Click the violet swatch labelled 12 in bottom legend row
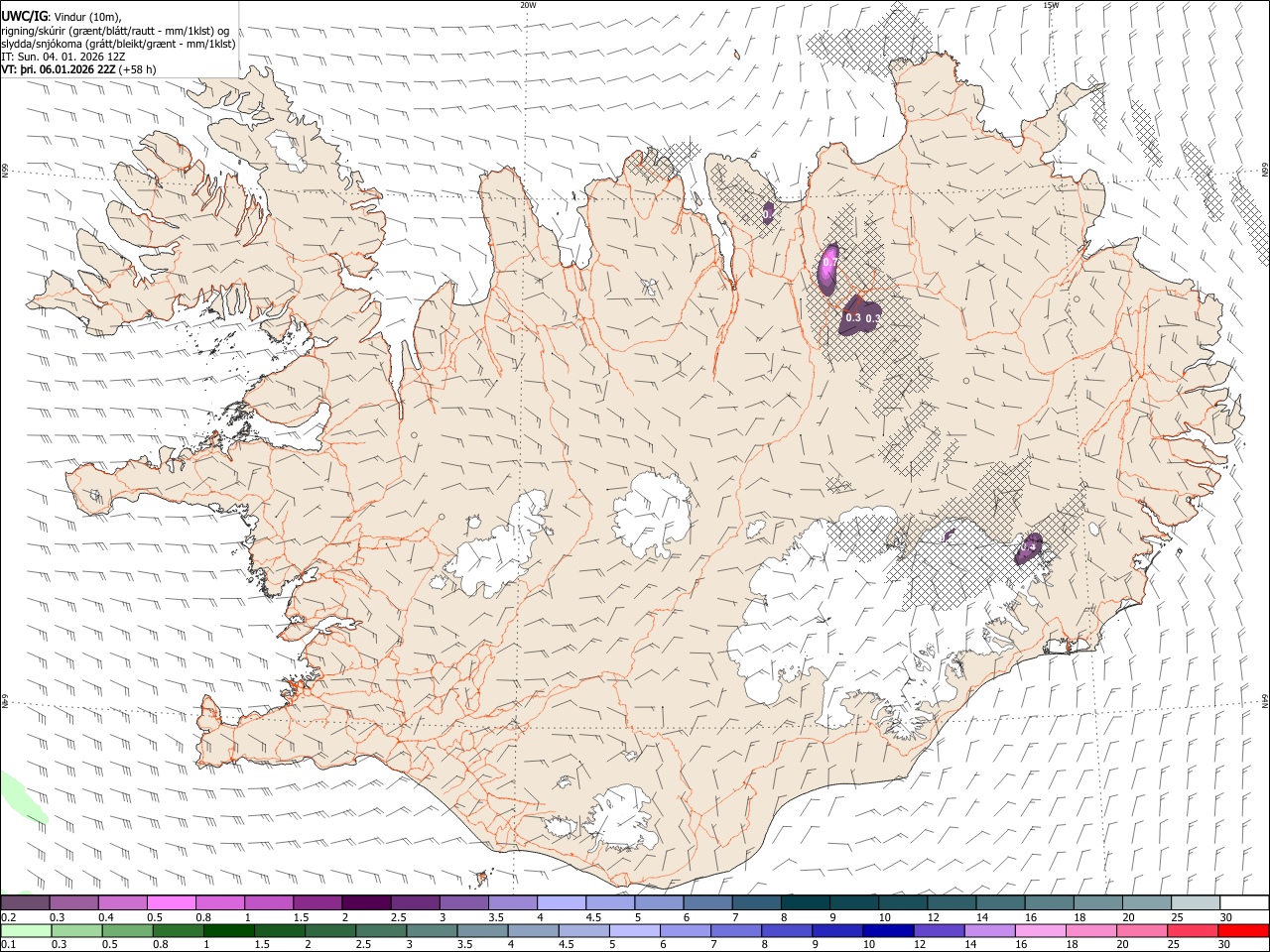Viewport: 1270px width, 952px height. point(938,930)
